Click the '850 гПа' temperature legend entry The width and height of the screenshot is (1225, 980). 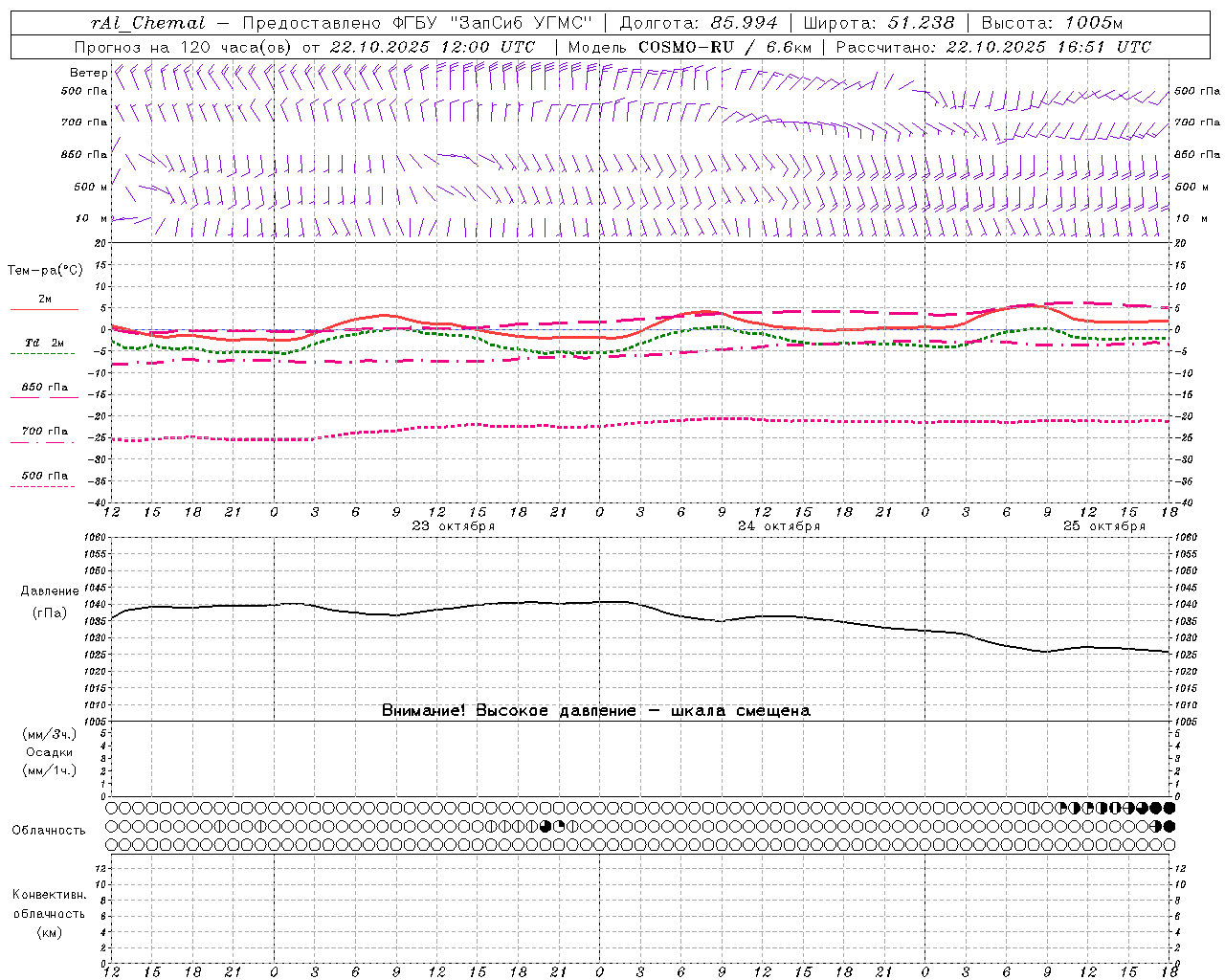click(45, 388)
